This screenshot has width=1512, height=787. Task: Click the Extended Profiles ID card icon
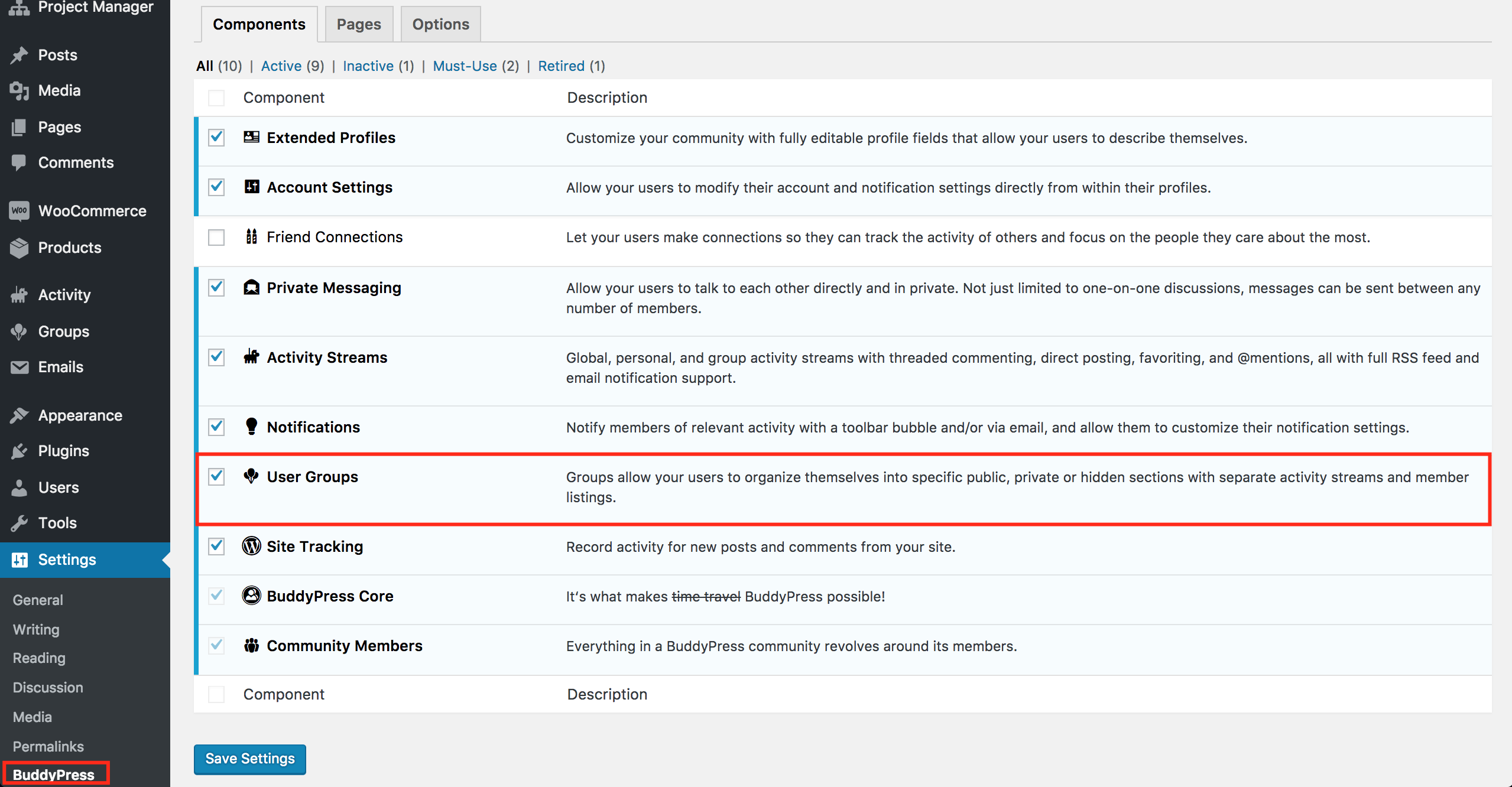pyautogui.click(x=251, y=137)
